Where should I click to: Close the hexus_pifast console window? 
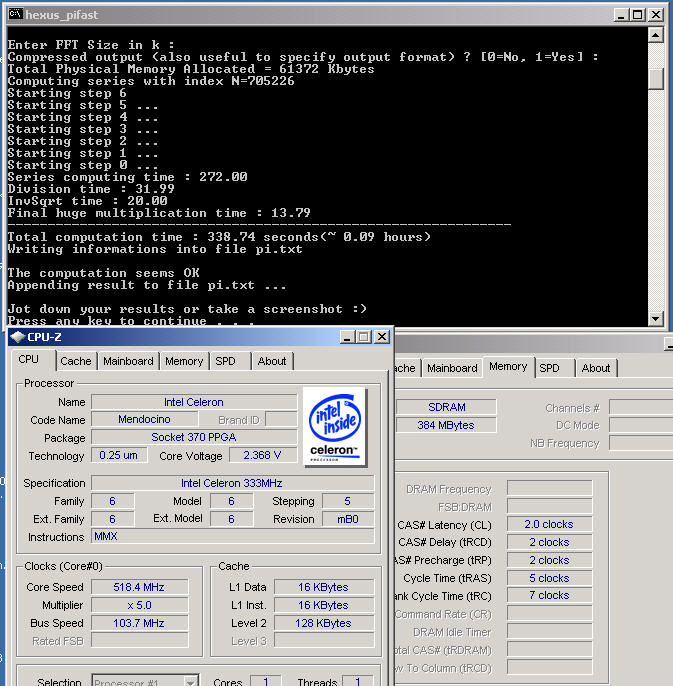[x=656, y=15]
